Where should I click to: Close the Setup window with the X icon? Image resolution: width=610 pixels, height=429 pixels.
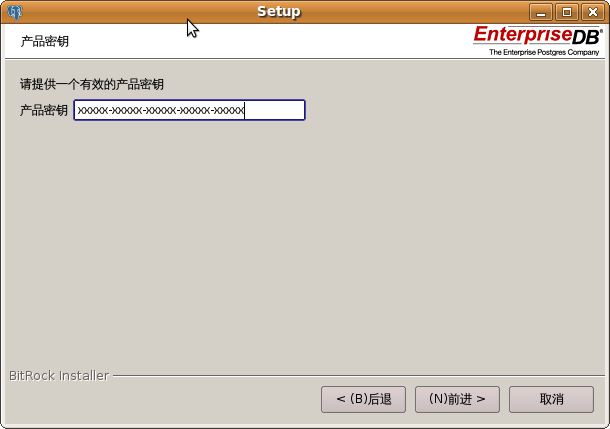click(x=592, y=12)
